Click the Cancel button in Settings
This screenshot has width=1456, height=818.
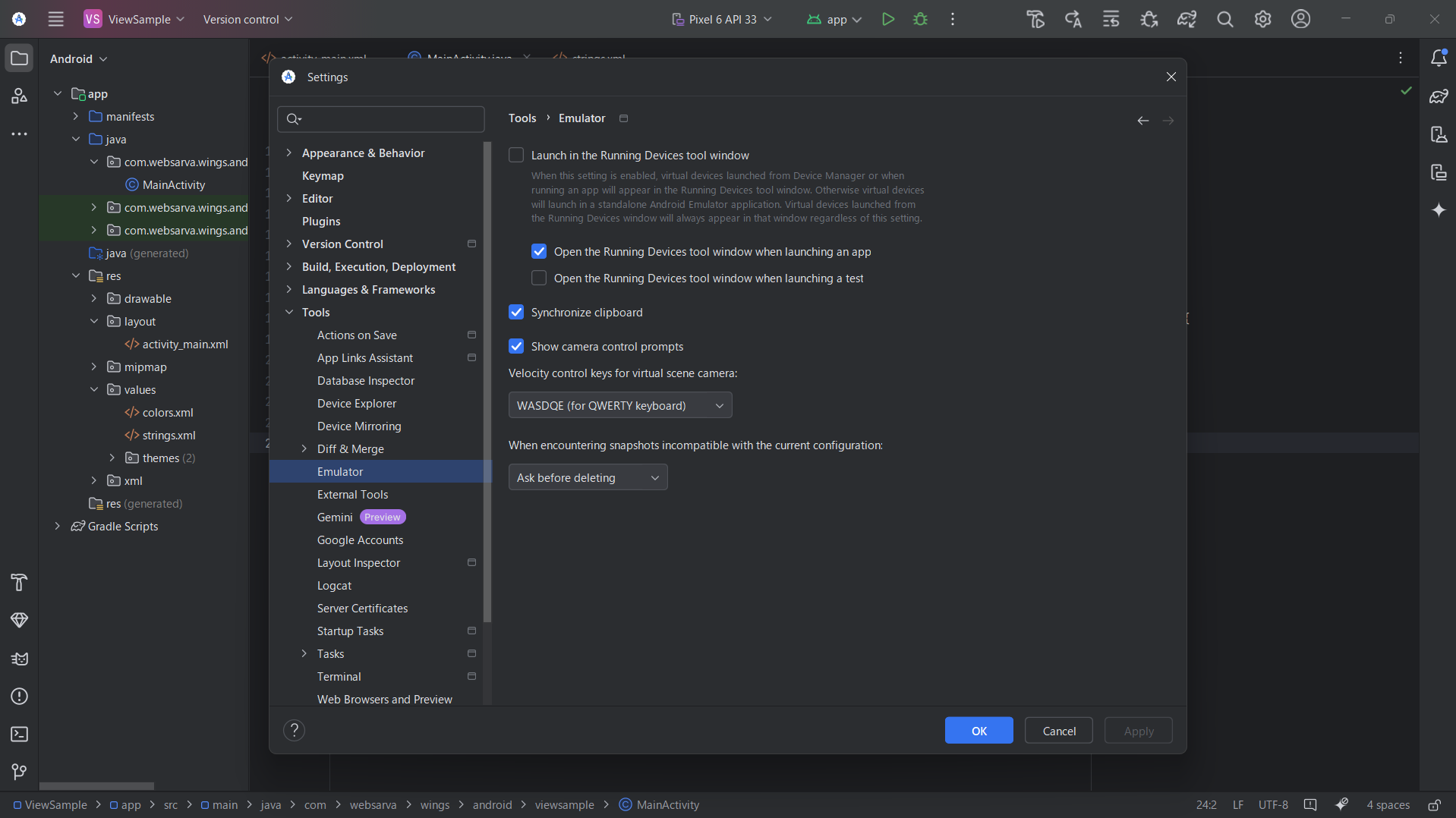(1059, 731)
